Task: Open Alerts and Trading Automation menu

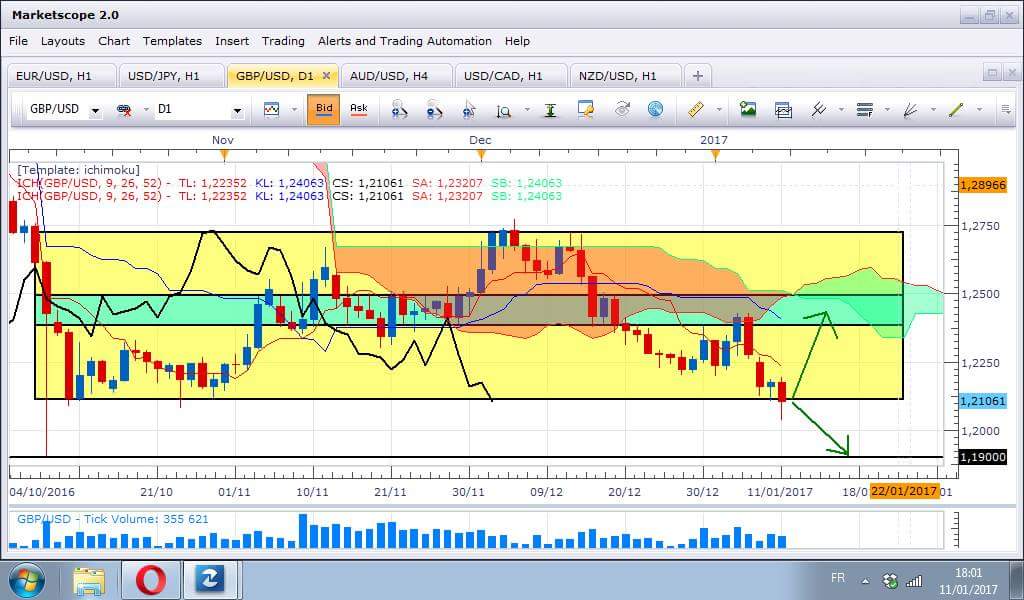Action: 405,40
